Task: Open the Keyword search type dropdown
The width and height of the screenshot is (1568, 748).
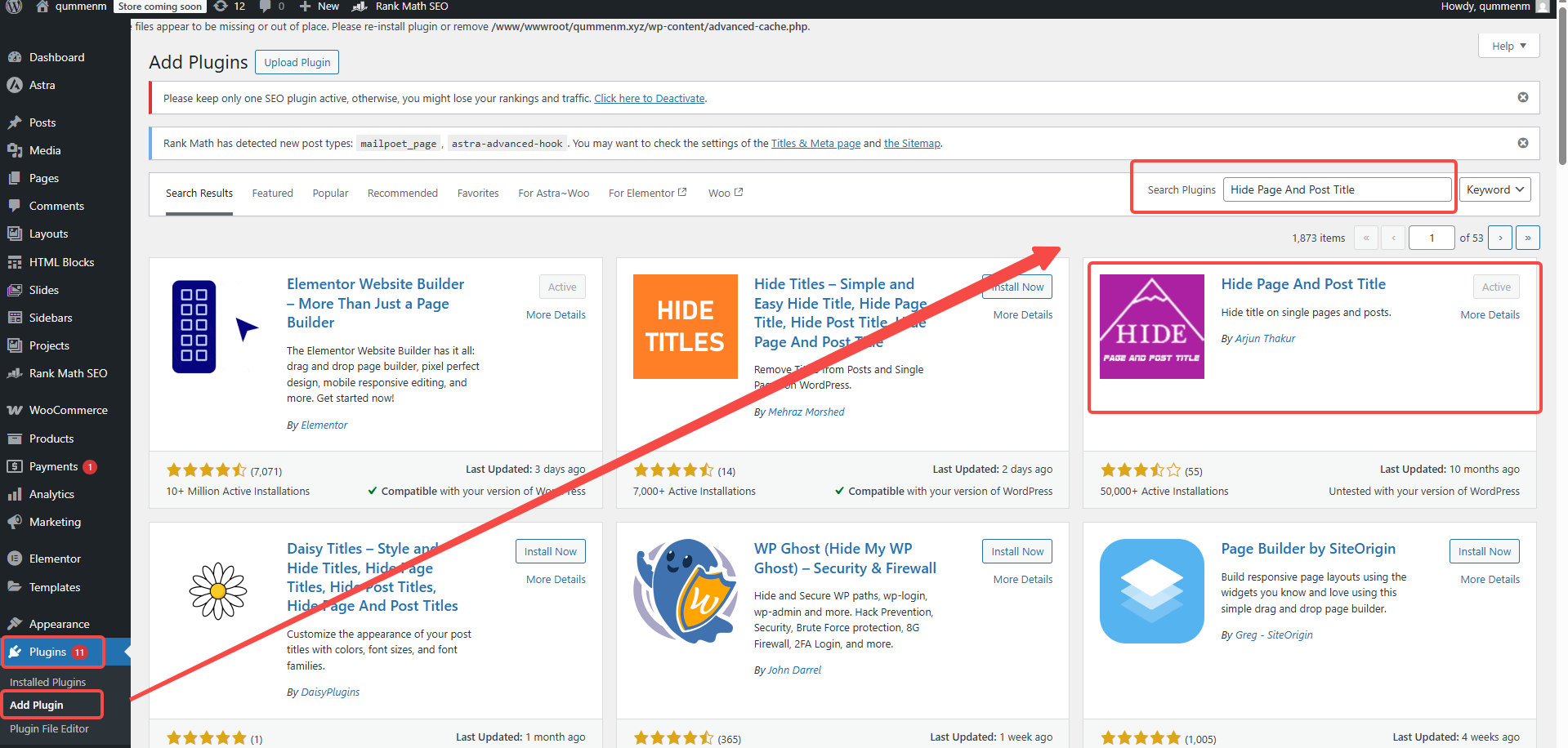Action: coord(1494,189)
